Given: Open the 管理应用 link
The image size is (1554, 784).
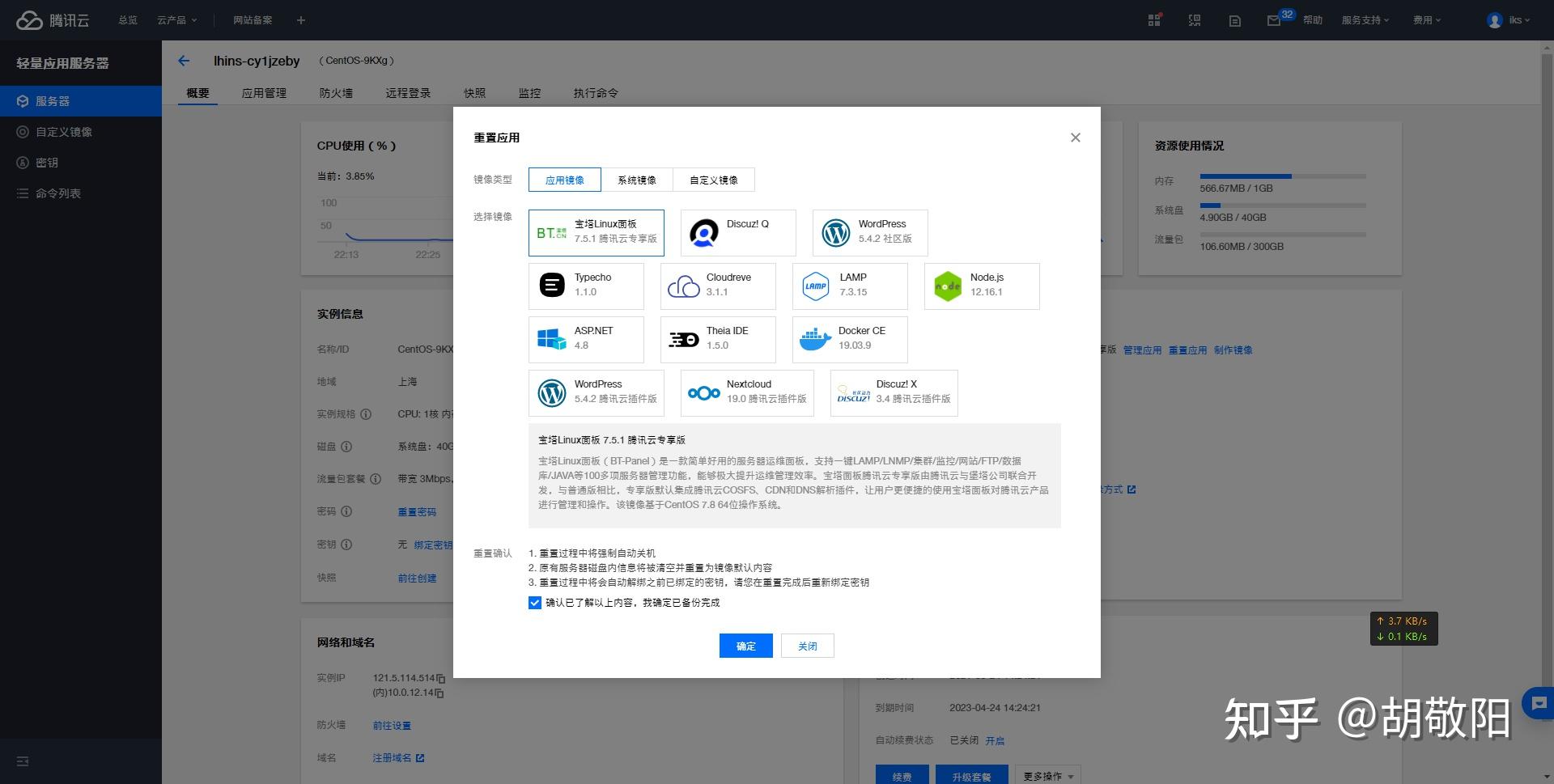Looking at the screenshot, I should (x=1142, y=350).
